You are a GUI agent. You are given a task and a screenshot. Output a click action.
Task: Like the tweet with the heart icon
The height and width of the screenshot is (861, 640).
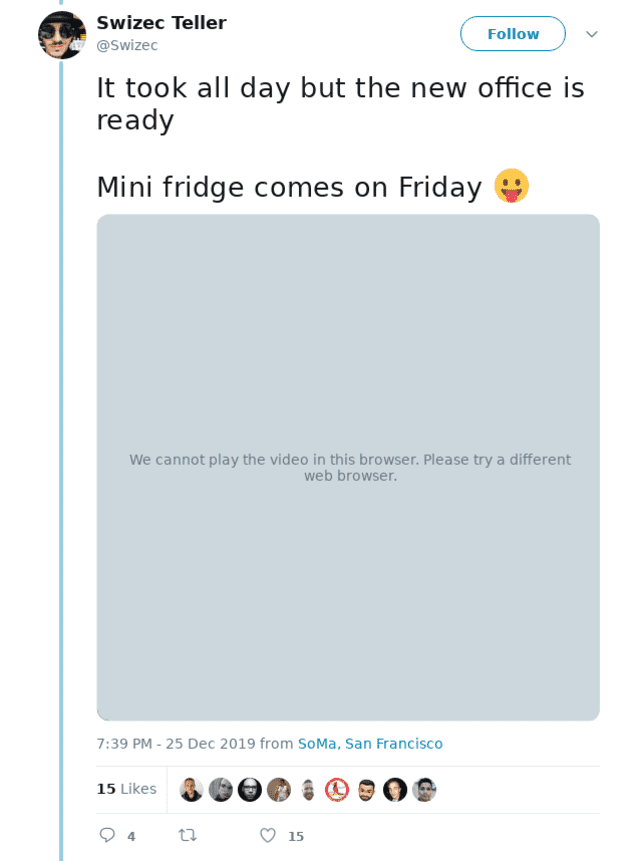coord(267,835)
